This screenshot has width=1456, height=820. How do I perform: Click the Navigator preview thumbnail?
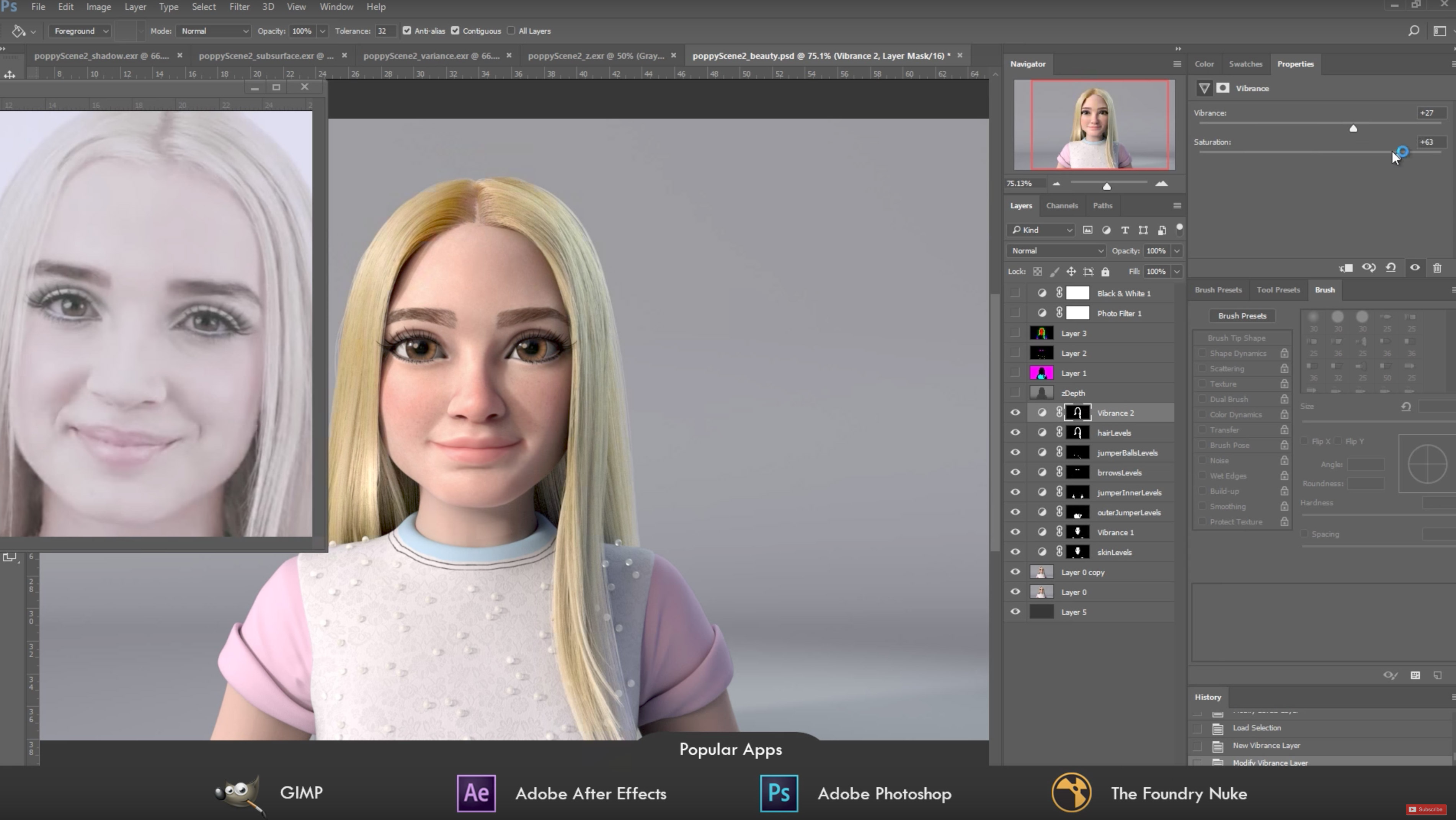1094,125
